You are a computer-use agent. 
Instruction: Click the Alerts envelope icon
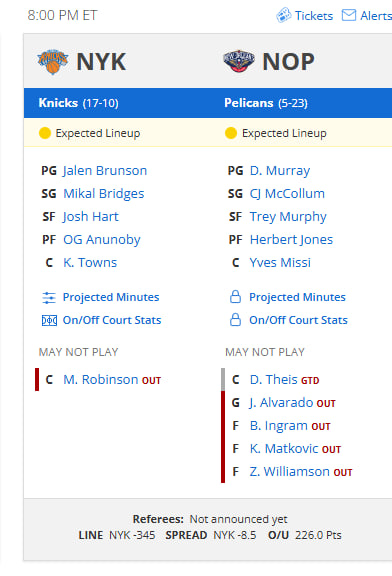tap(349, 15)
